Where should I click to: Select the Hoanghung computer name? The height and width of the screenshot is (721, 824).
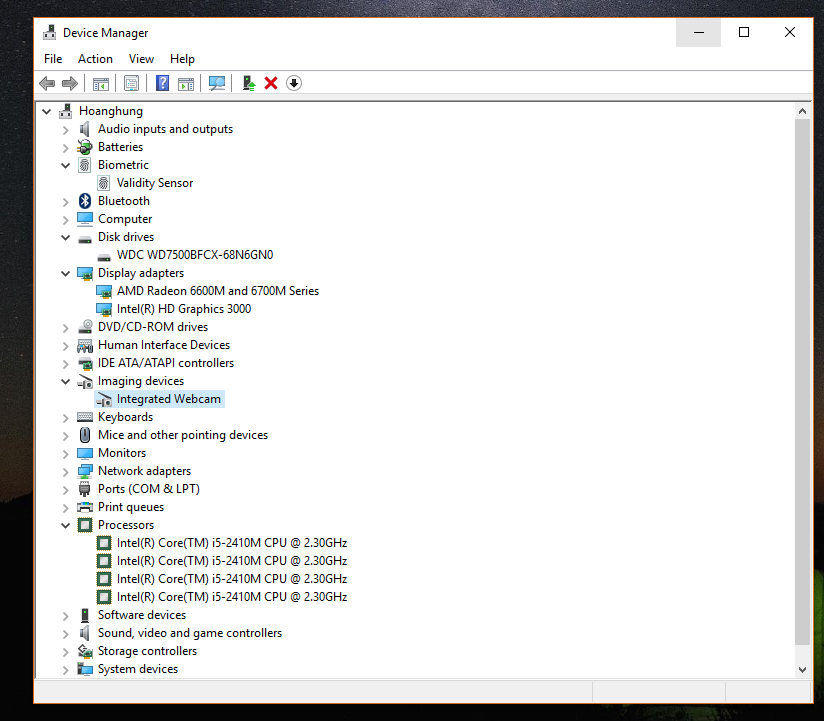pos(111,111)
